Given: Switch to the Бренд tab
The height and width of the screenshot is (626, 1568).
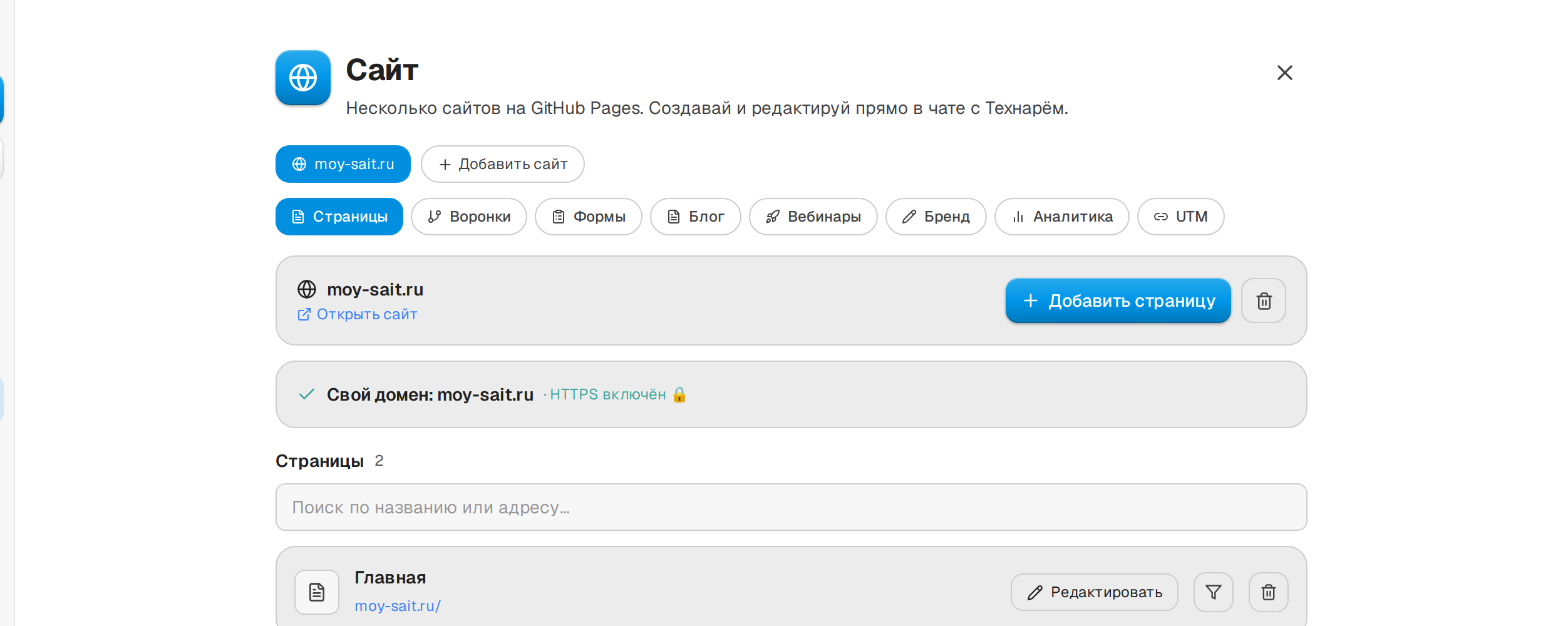Looking at the screenshot, I should point(936,217).
